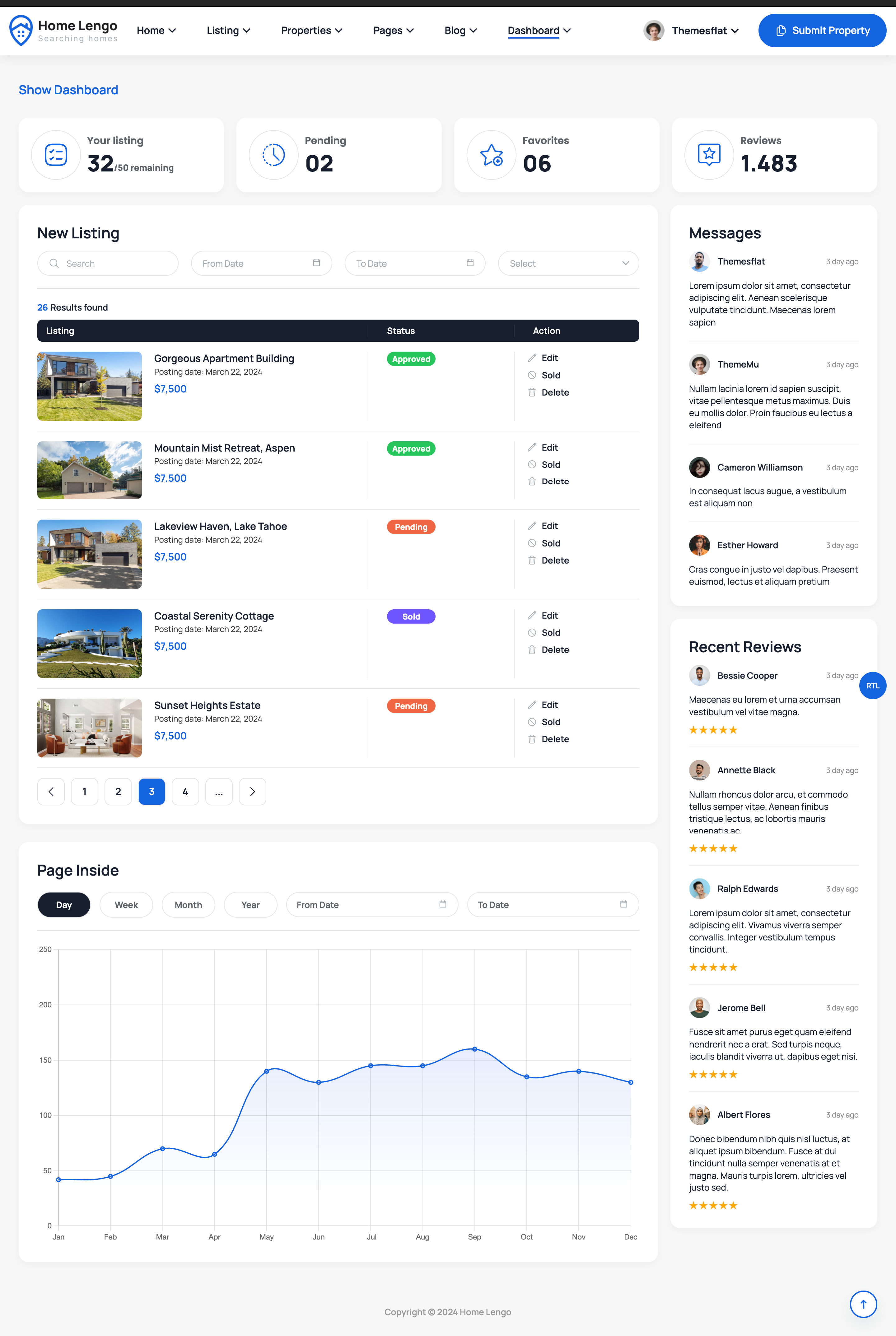The image size is (896, 1336).
Task: Open the Properties navigation dropdown
Action: point(311,30)
